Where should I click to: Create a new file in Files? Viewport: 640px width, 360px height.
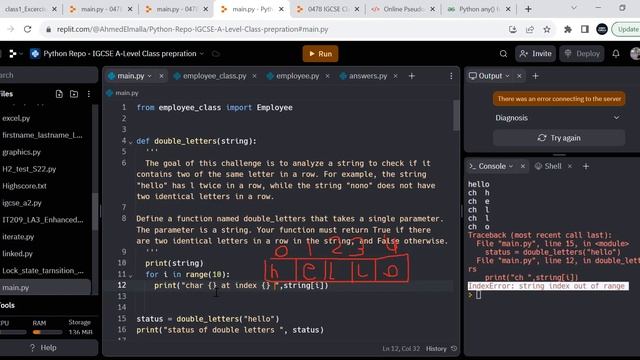point(59,94)
